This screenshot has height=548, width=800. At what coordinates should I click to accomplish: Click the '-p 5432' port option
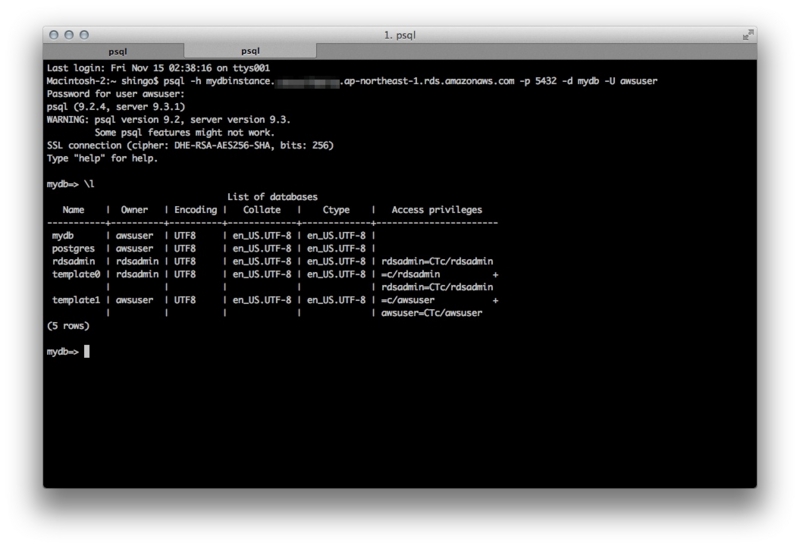(x=538, y=81)
